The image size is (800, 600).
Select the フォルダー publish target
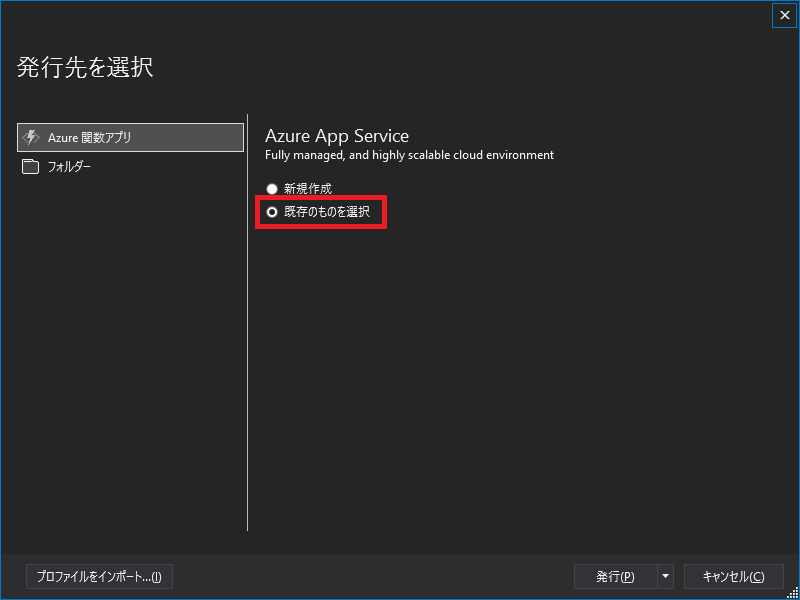pos(130,167)
